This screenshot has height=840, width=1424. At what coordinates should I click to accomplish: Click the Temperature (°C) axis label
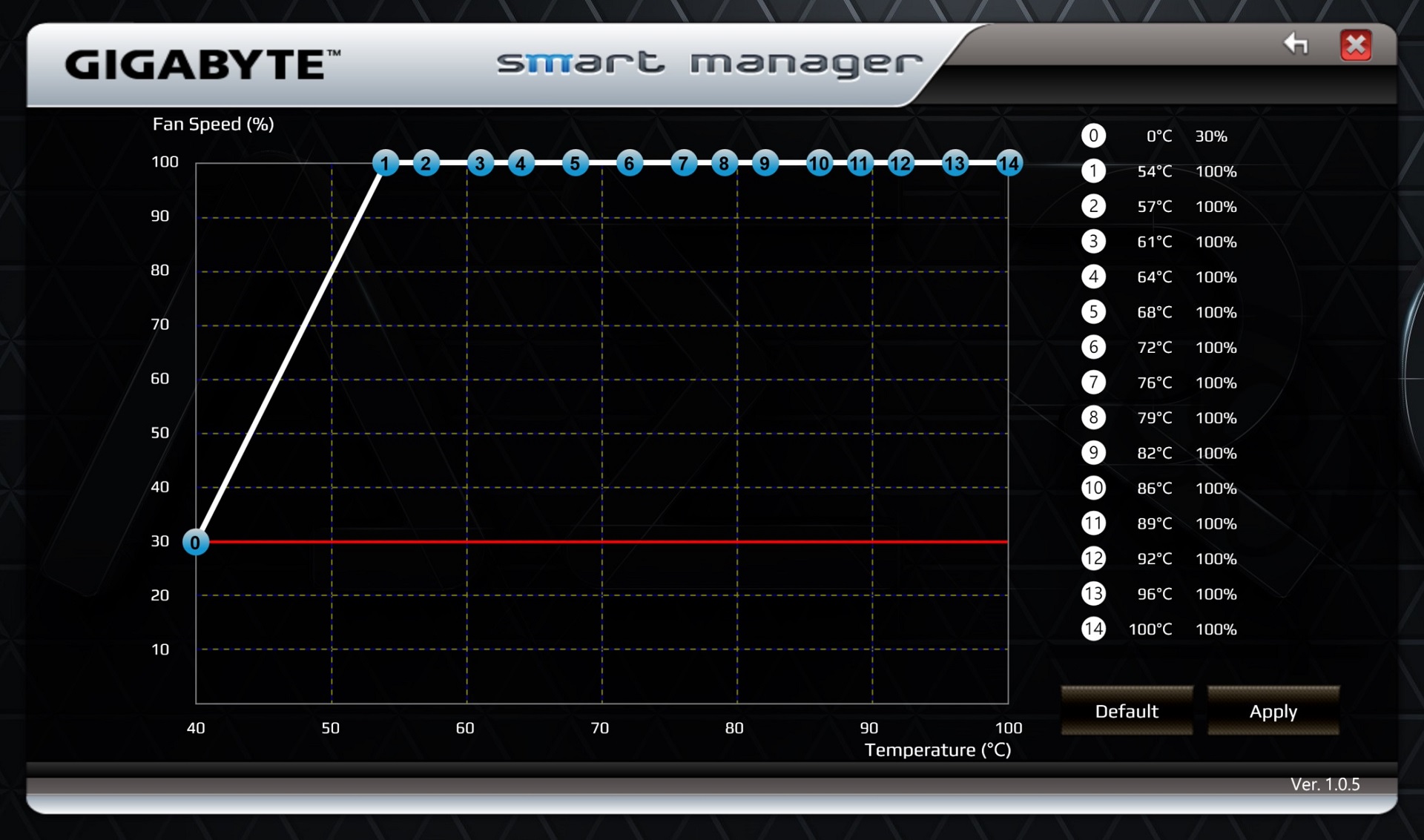pyautogui.click(x=937, y=750)
